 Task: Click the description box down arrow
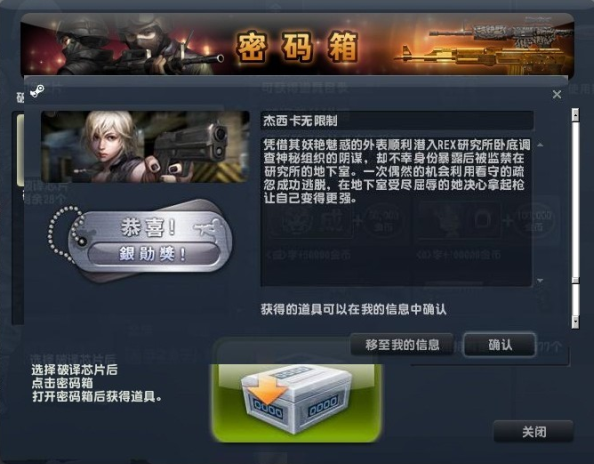pos(540,280)
